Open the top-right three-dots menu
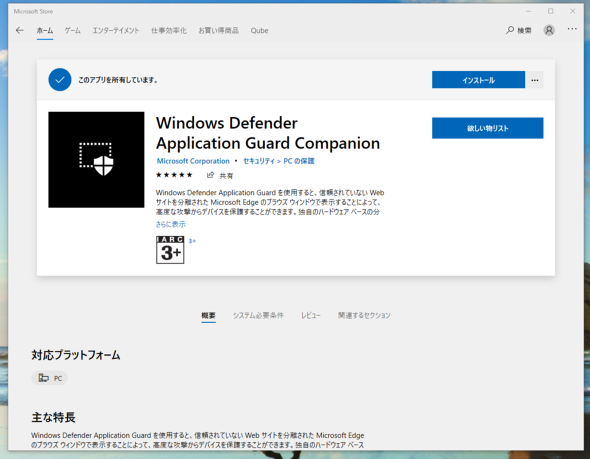Screen dimensions: 590x459 (x=572, y=29)
